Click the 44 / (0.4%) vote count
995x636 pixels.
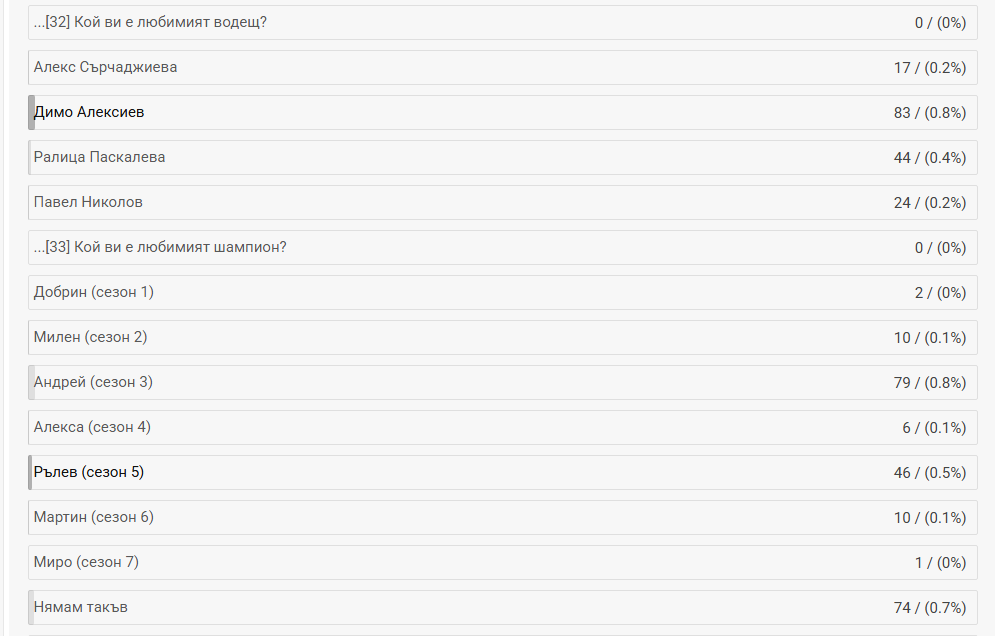tap(929, 158)
